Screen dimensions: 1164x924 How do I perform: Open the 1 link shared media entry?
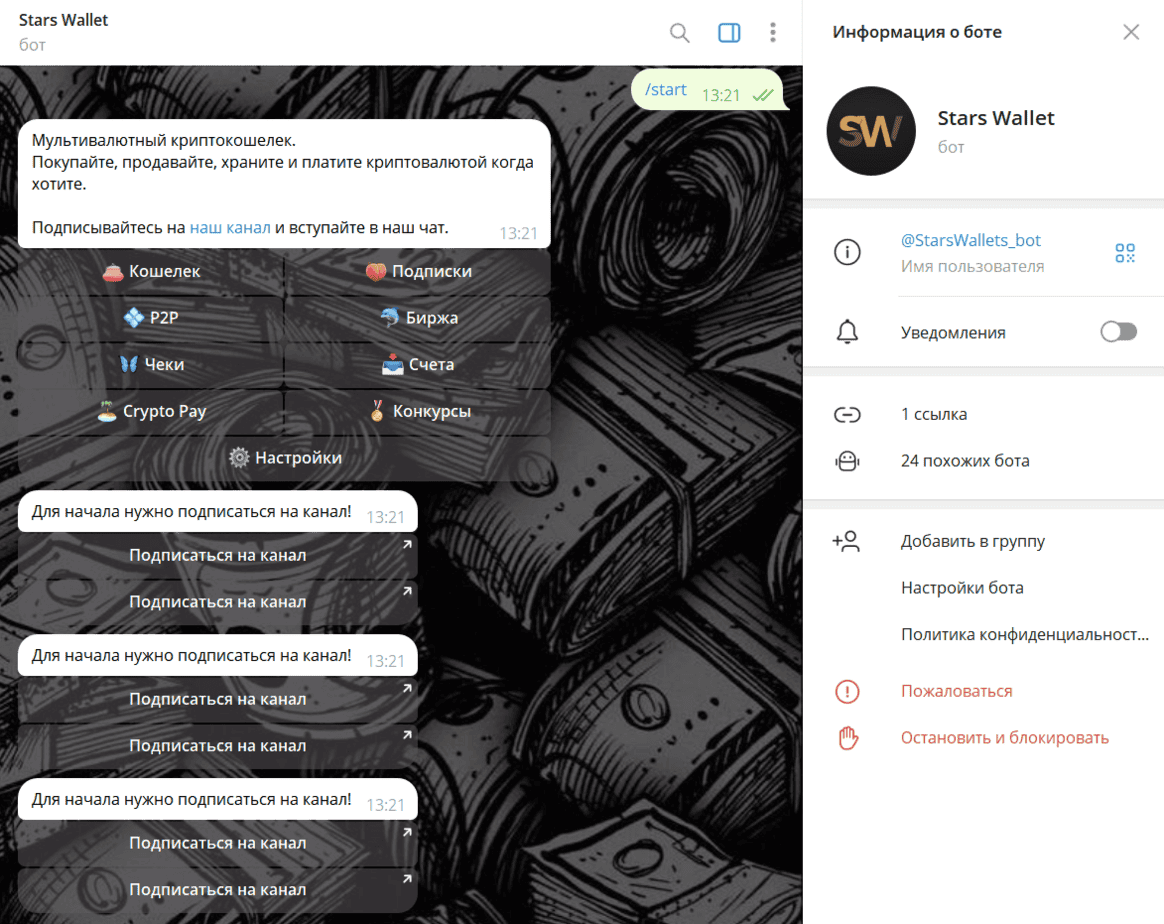click(x=933, y=414)
